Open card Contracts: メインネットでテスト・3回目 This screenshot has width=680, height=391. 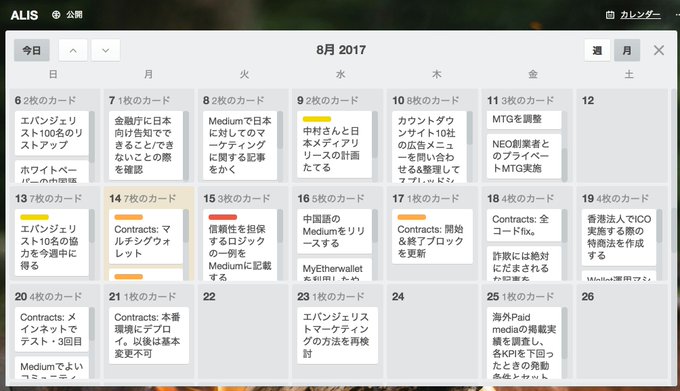[x=52, y=329]
